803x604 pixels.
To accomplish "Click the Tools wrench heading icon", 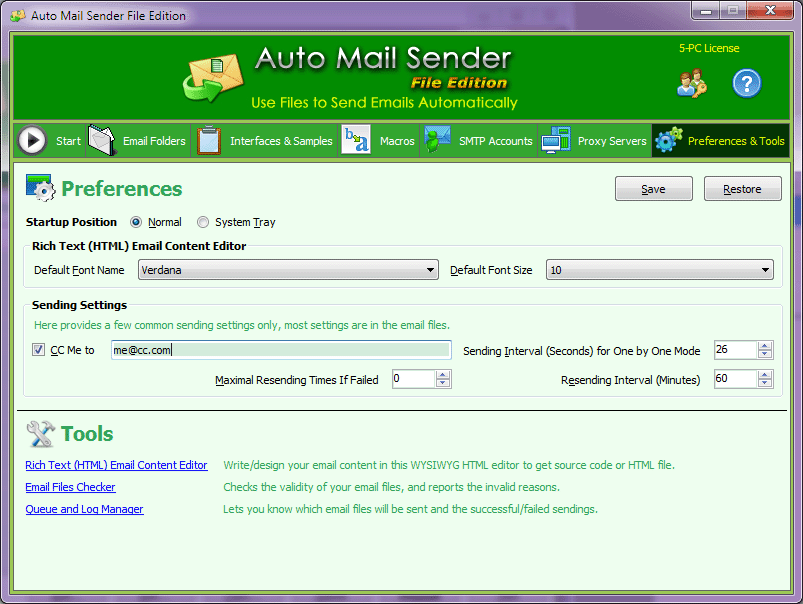I will pos(40,434).
